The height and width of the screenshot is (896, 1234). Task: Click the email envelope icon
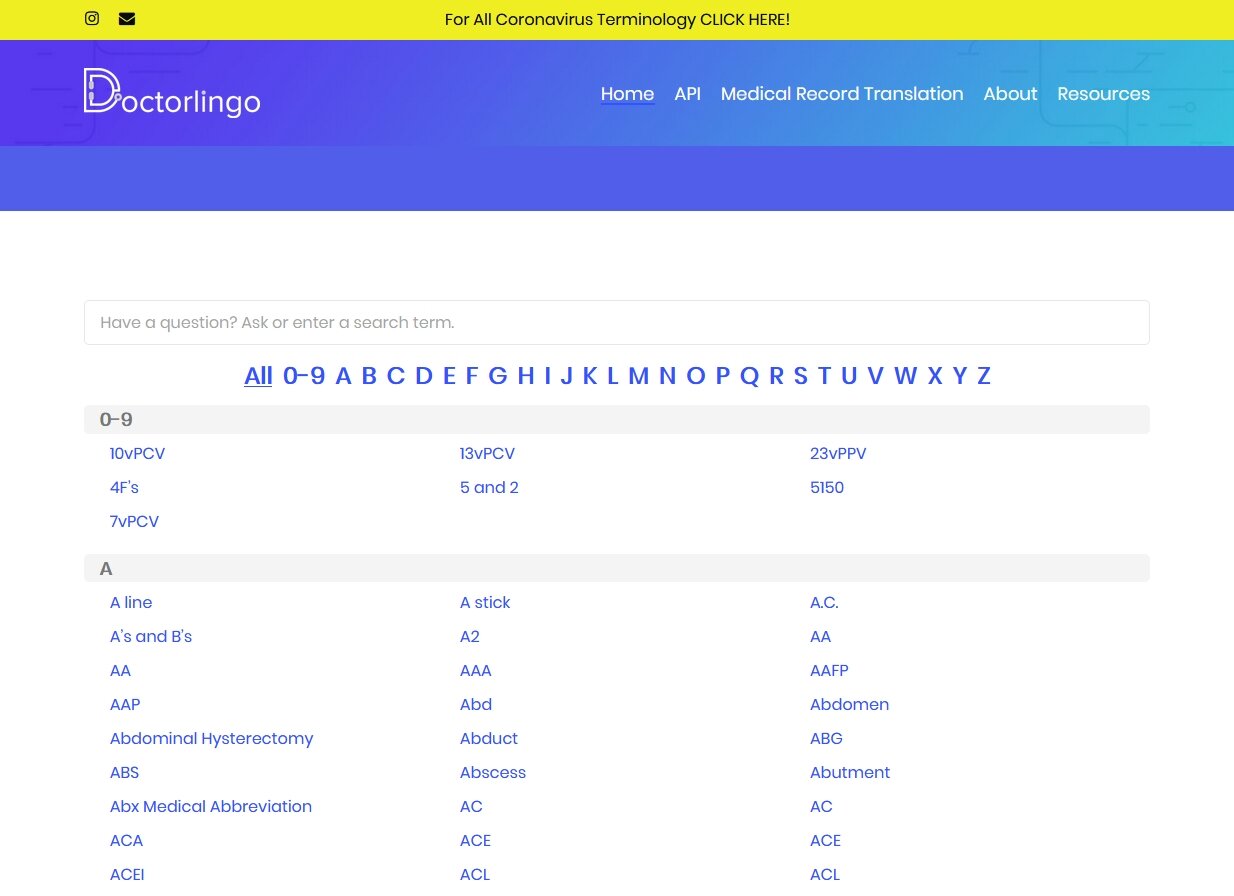tap(127, 19)
